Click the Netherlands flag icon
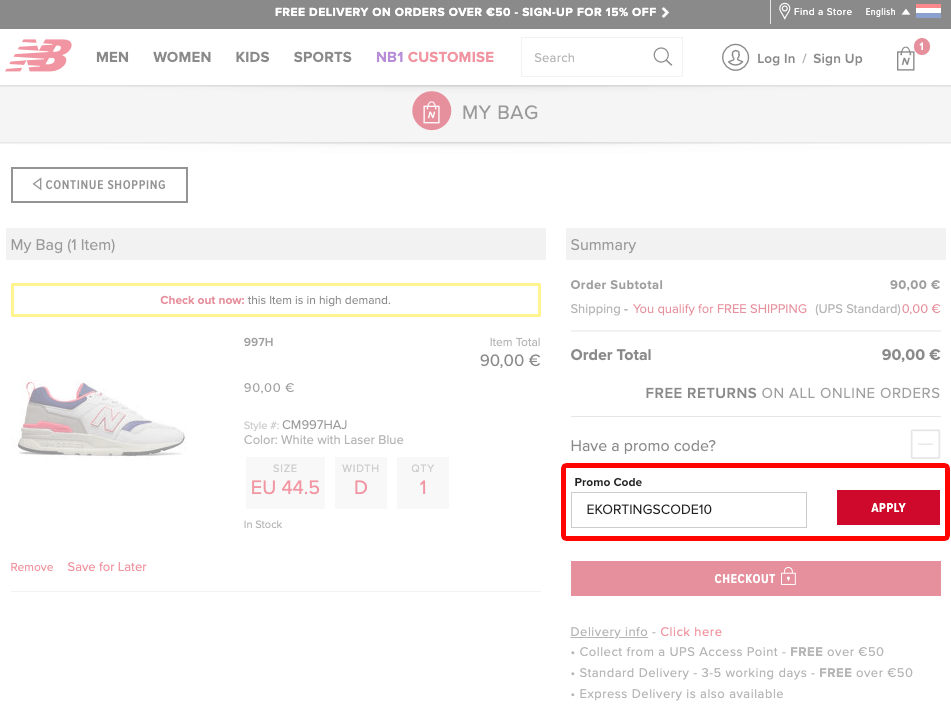Screen dimensions: 951x707 928,12
